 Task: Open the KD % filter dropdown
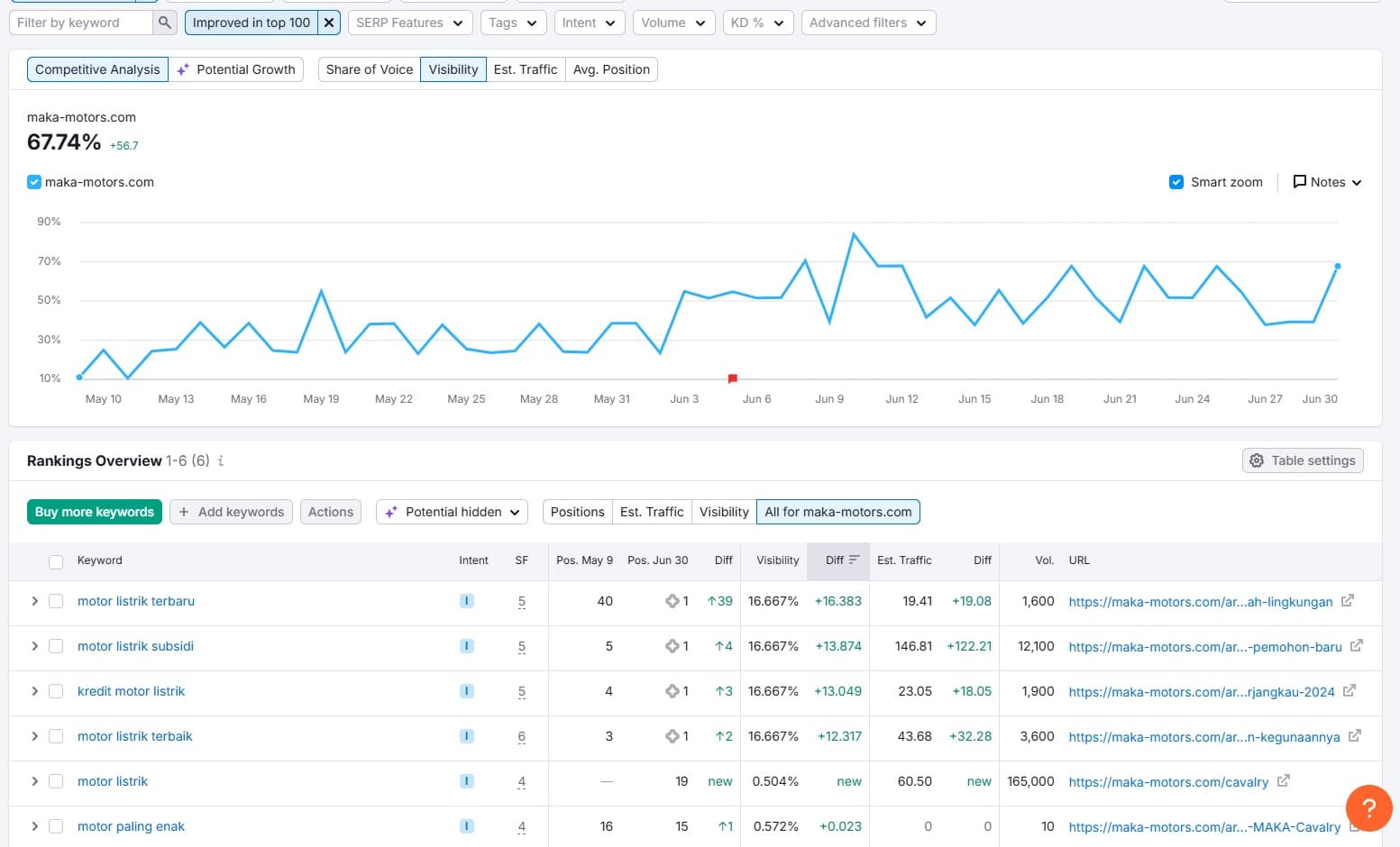click(x=758, y=23)
